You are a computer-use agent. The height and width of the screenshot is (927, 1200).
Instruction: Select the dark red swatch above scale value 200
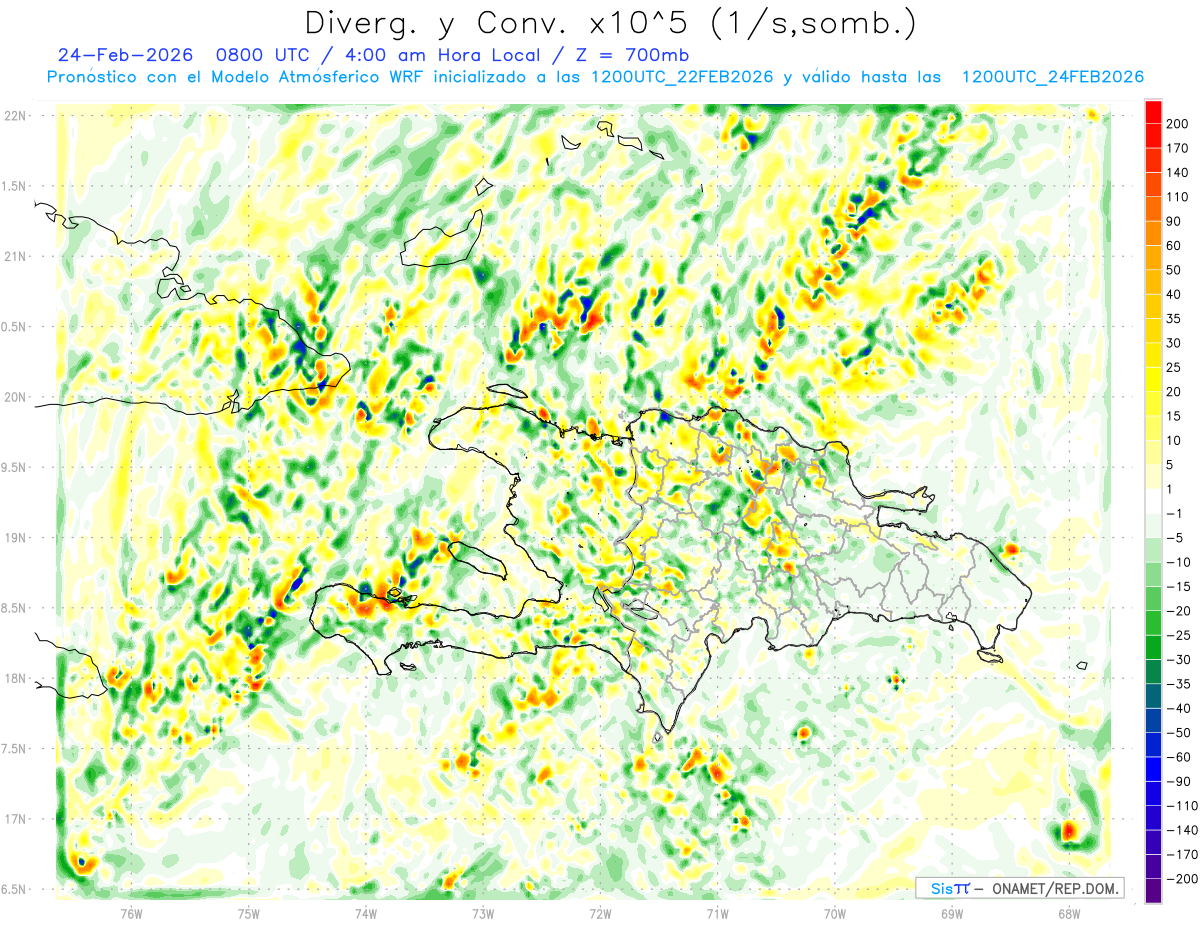click(1153, 112)
